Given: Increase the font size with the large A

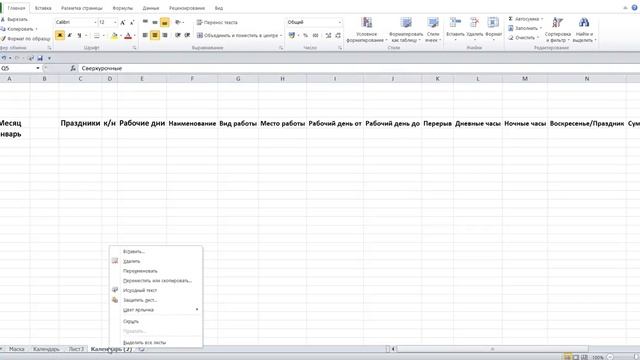Looking at the screenshot, I should pos(122,22).
